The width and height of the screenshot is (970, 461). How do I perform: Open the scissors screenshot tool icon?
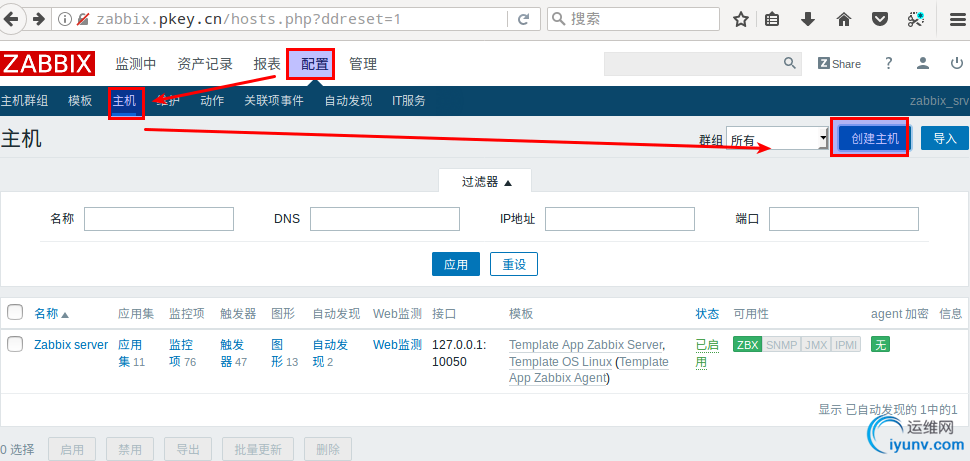pyautogui.click(x=916, y=19)
